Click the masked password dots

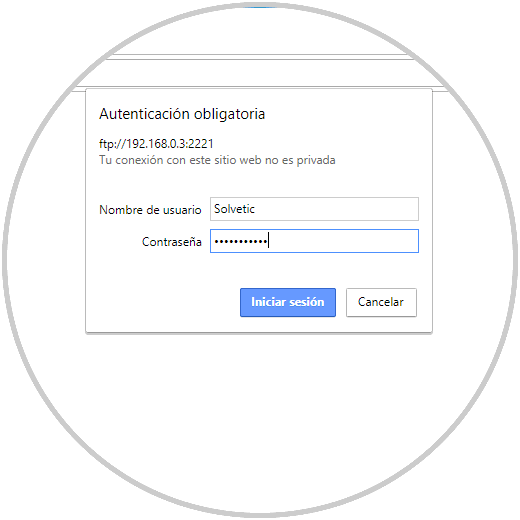tap(241, 241)
